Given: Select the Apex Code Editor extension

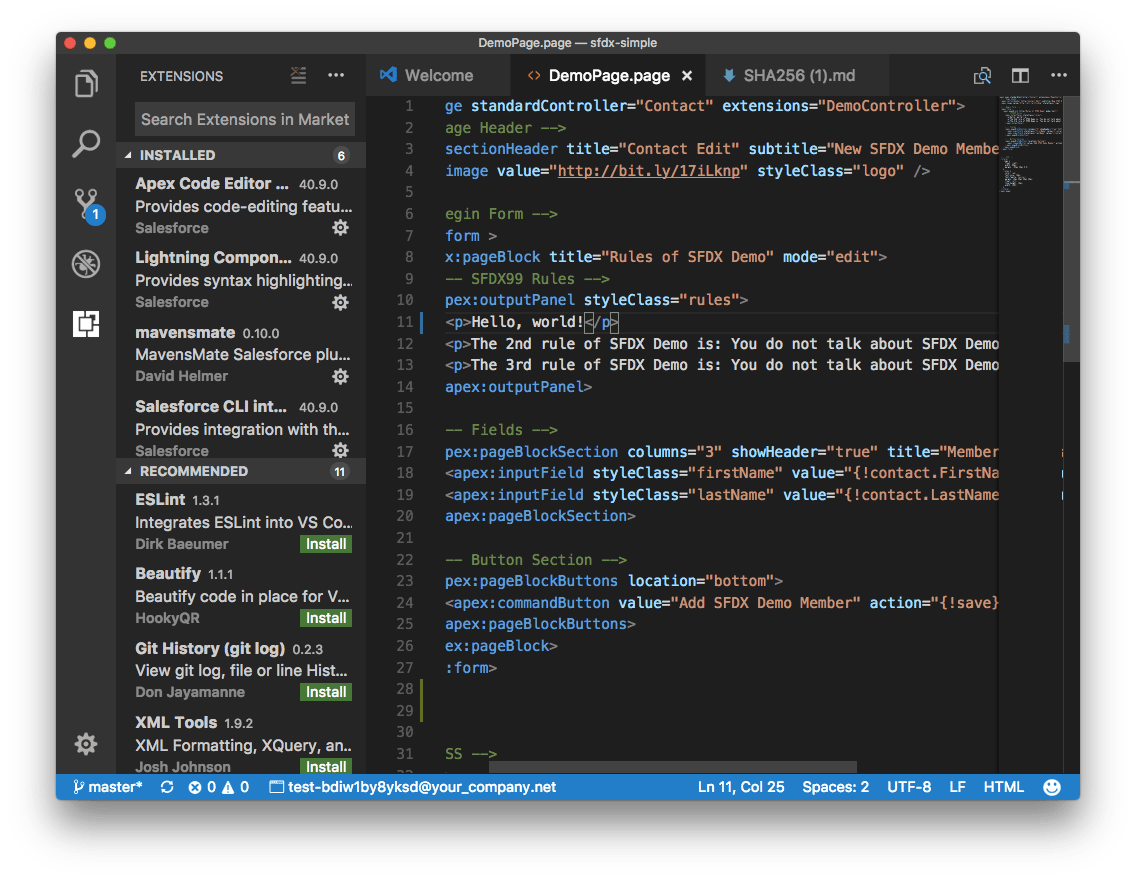Looking at the screenshot, I should tap(242, 205).
